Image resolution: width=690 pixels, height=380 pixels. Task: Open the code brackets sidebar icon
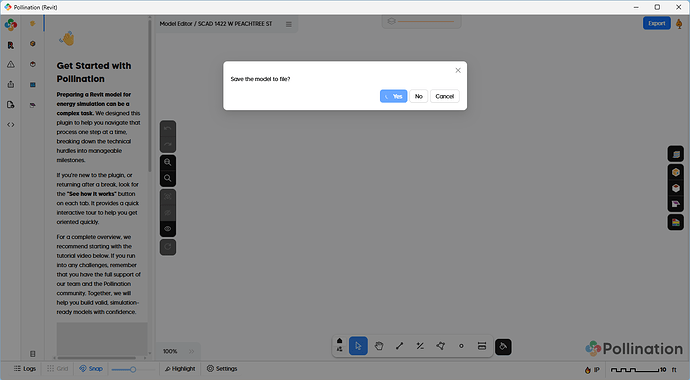coord(11,125)
